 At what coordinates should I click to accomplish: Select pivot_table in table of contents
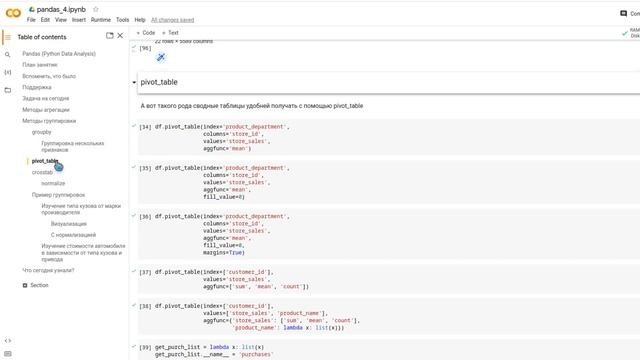coord(45,161)
